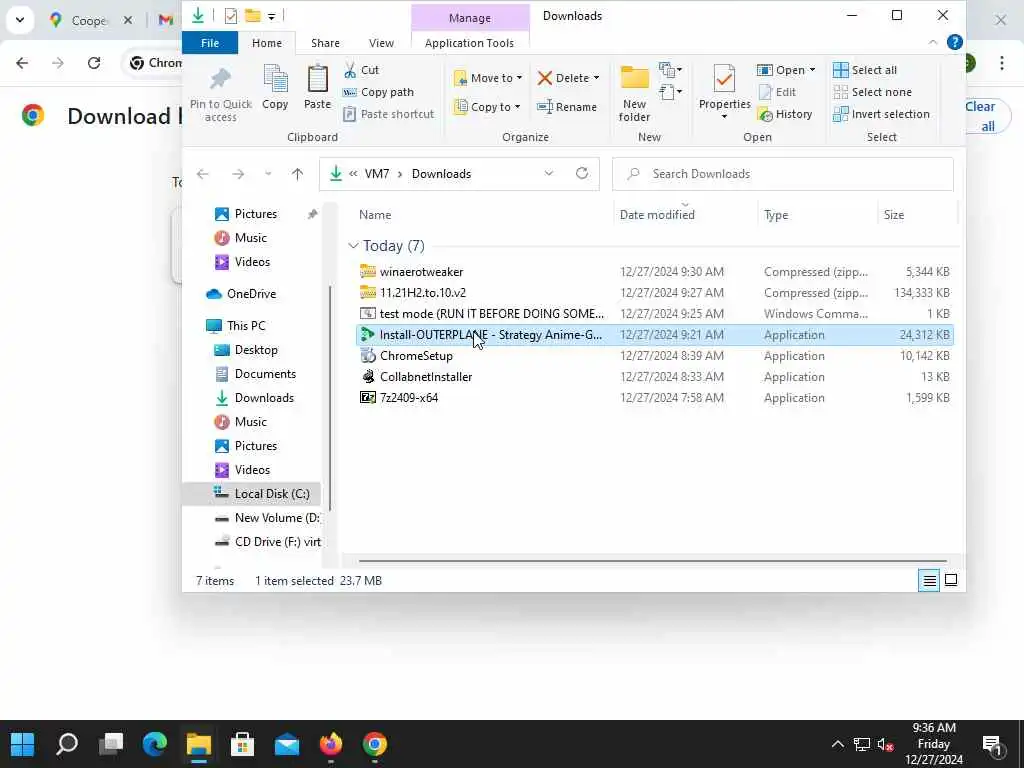The width and height of the screenshot is (1024, 768).
Task: Click quick access New folder icon in title bar
Action: (x=253, y=16)
